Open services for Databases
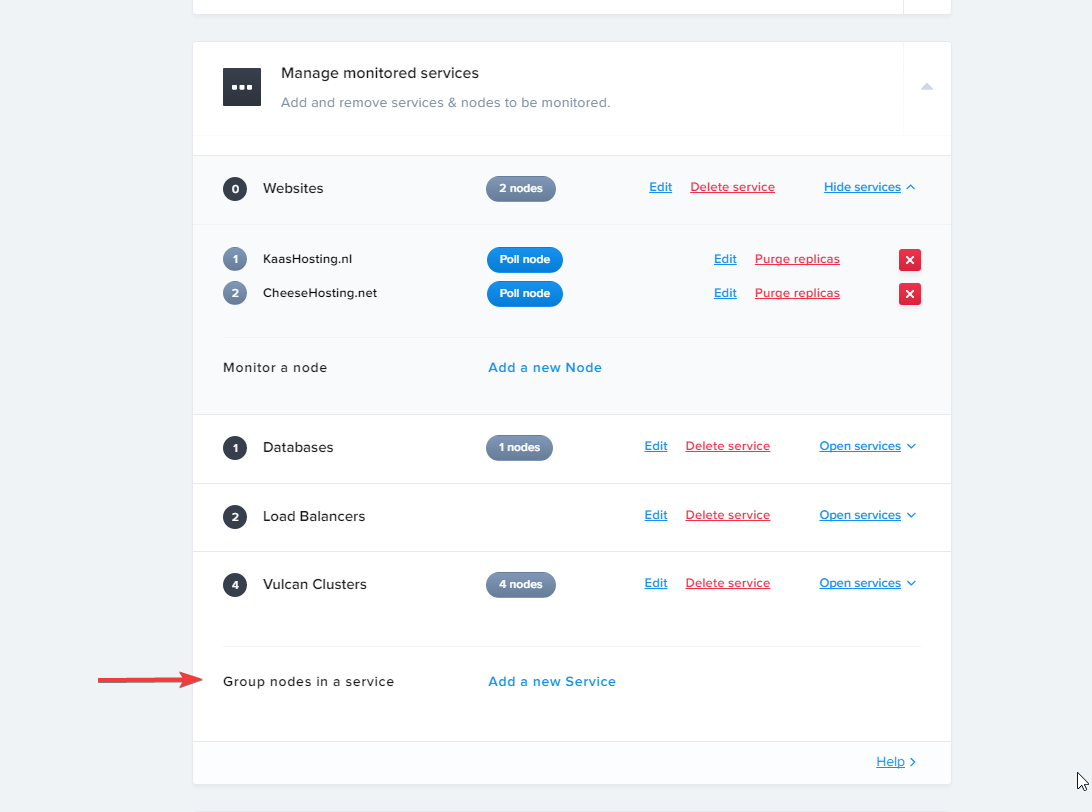Viewport: 1092px width, 812px height. click(x=866, y=446)
